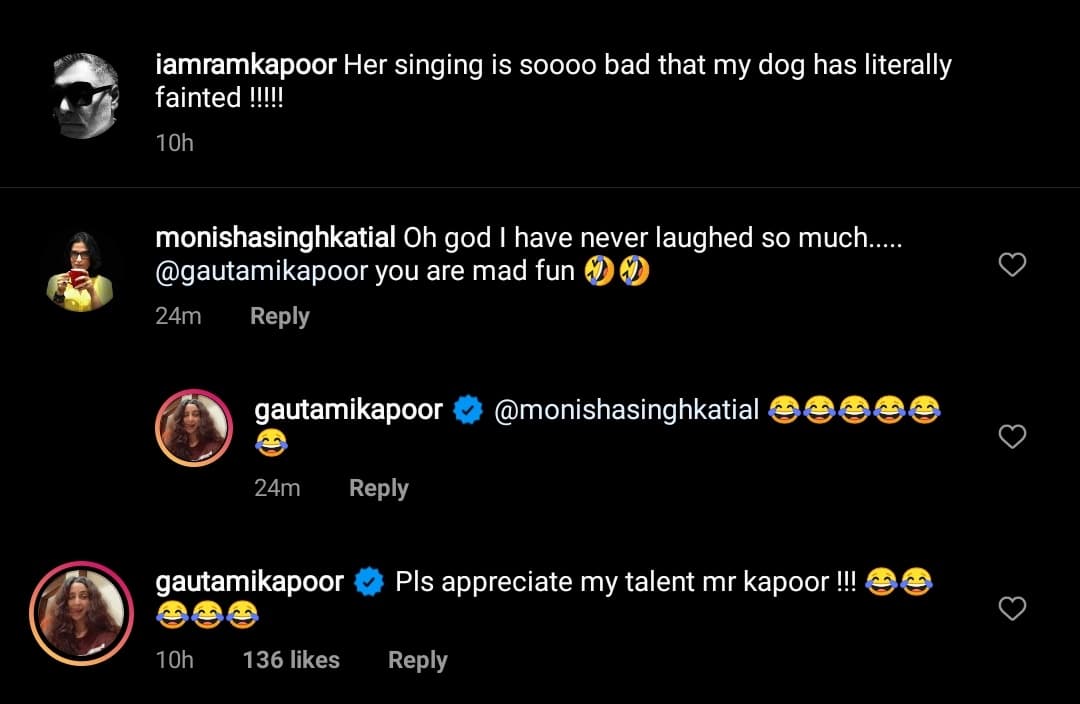The width and height of the screenshot is (1080, 704).
Task: View the 136 likes list
Action: [291, 660]
